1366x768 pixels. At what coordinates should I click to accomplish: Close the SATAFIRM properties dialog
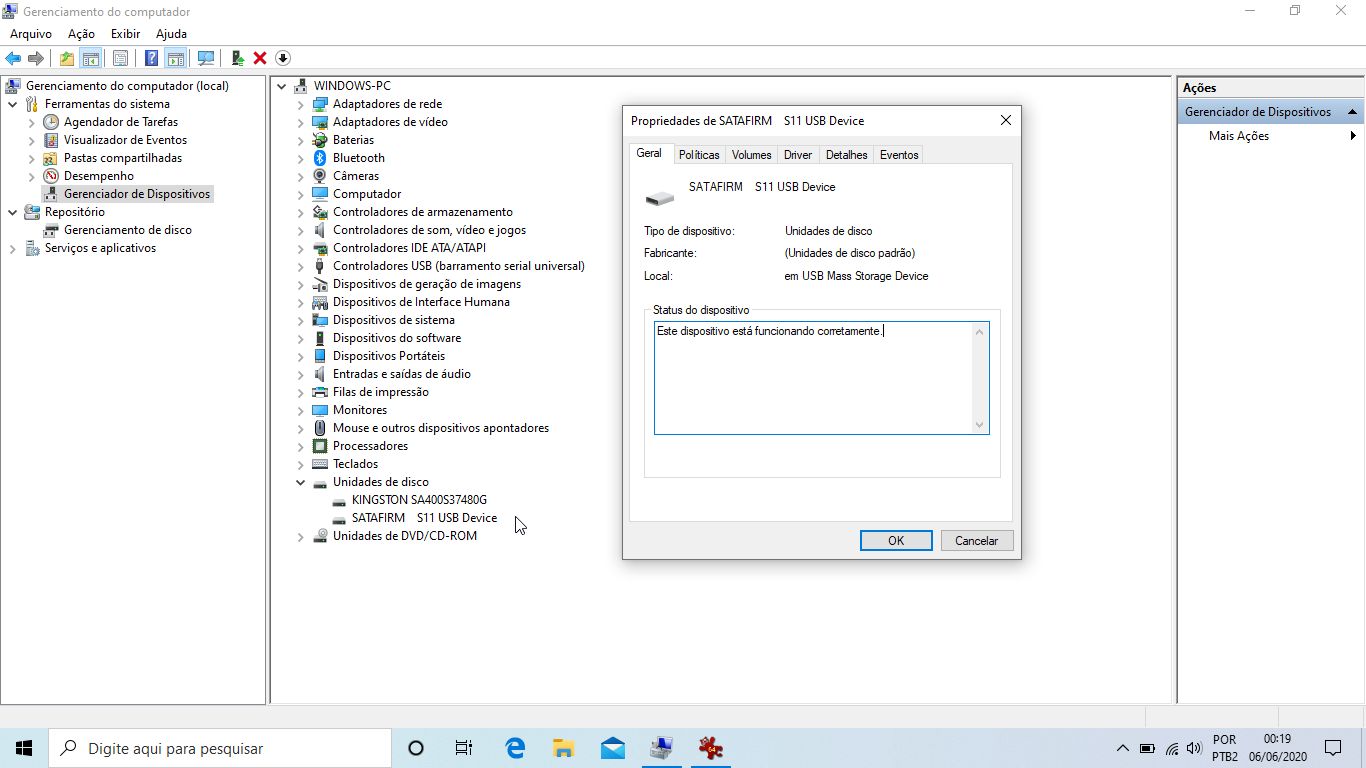(x=1006, y=121)
